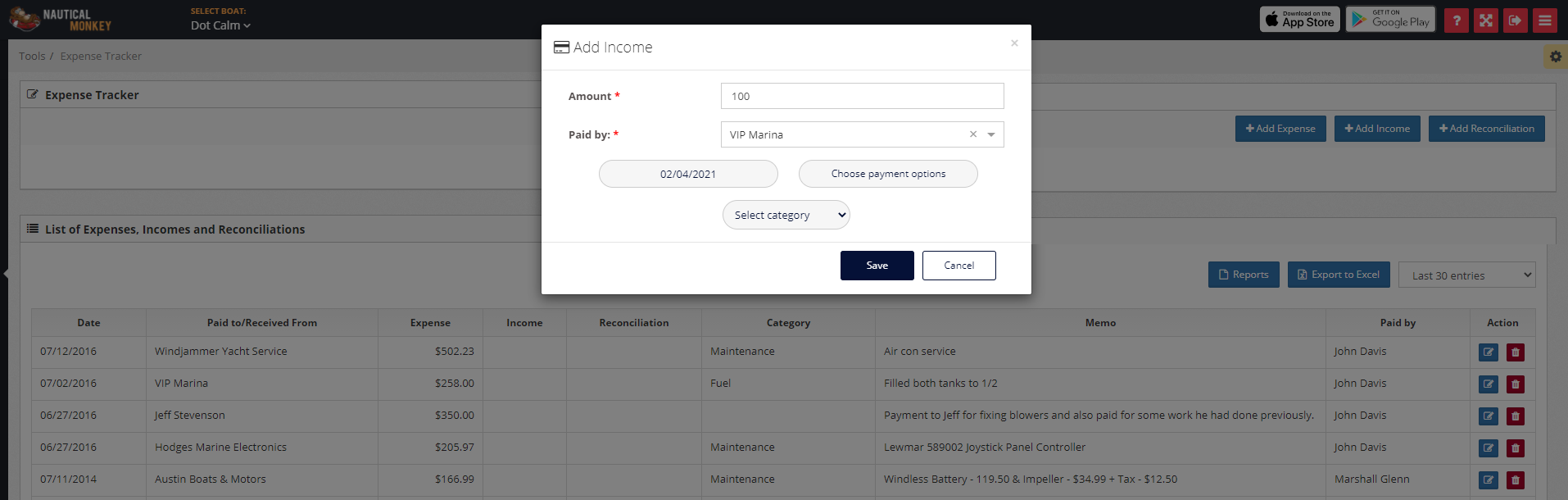The height and width of the screenshot is (500, 1568).
Task: Clear the VIP Marina selection with the x
Action: click(973, 134)
